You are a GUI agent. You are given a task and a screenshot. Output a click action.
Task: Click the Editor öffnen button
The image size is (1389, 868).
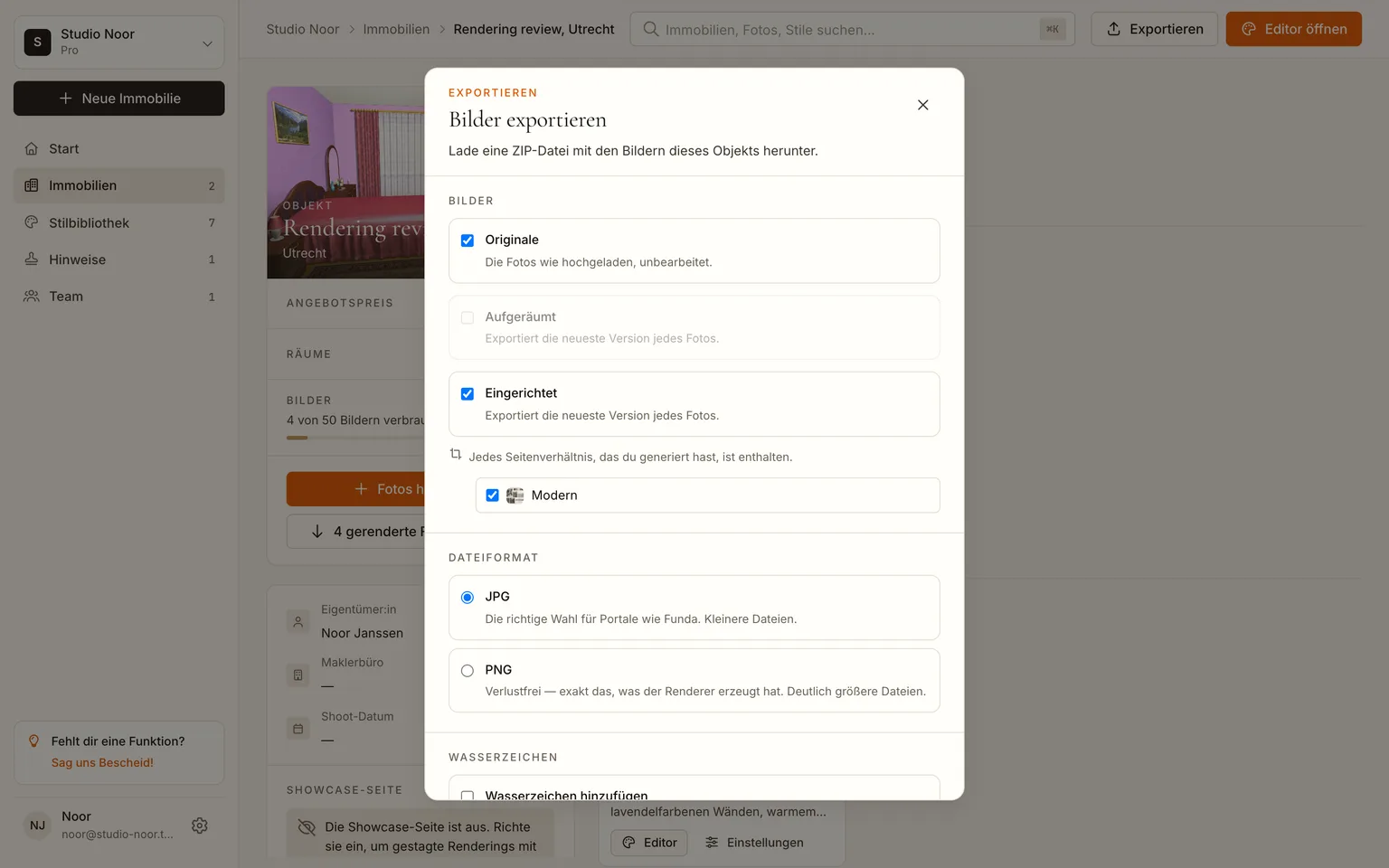[x=1294, y=29]
